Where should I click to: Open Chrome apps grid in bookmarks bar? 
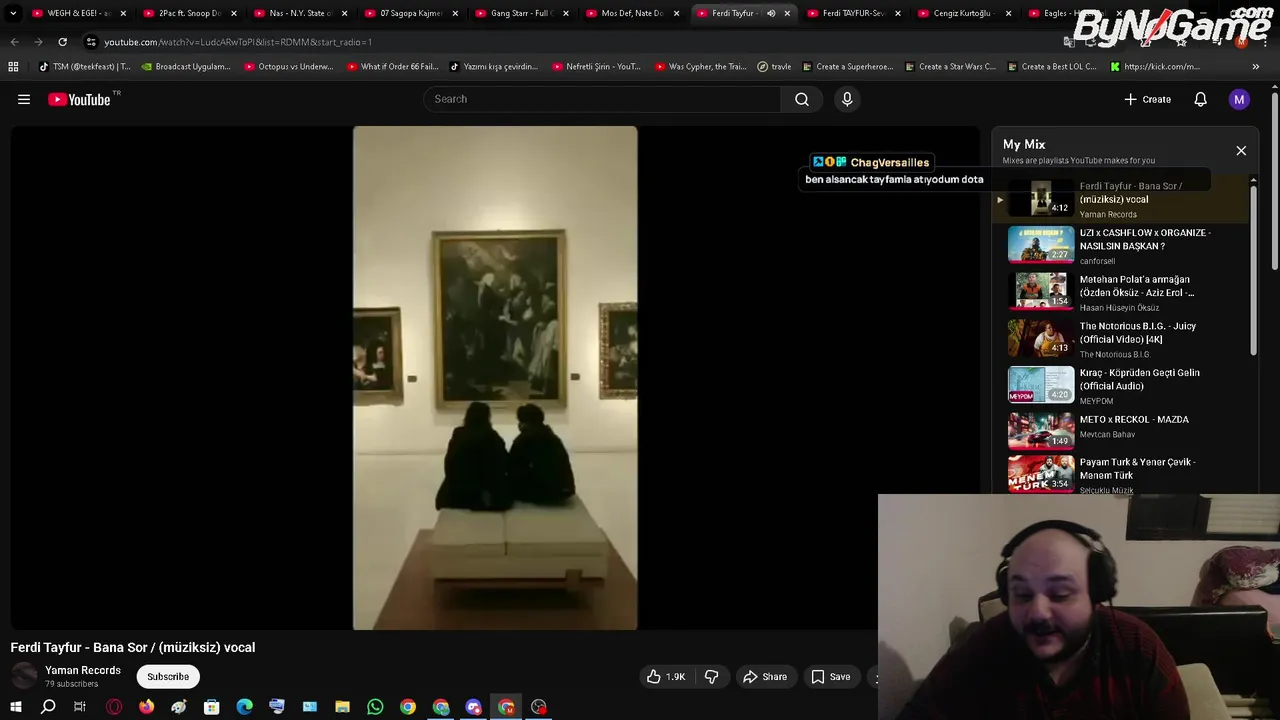[x=13, y=67]
